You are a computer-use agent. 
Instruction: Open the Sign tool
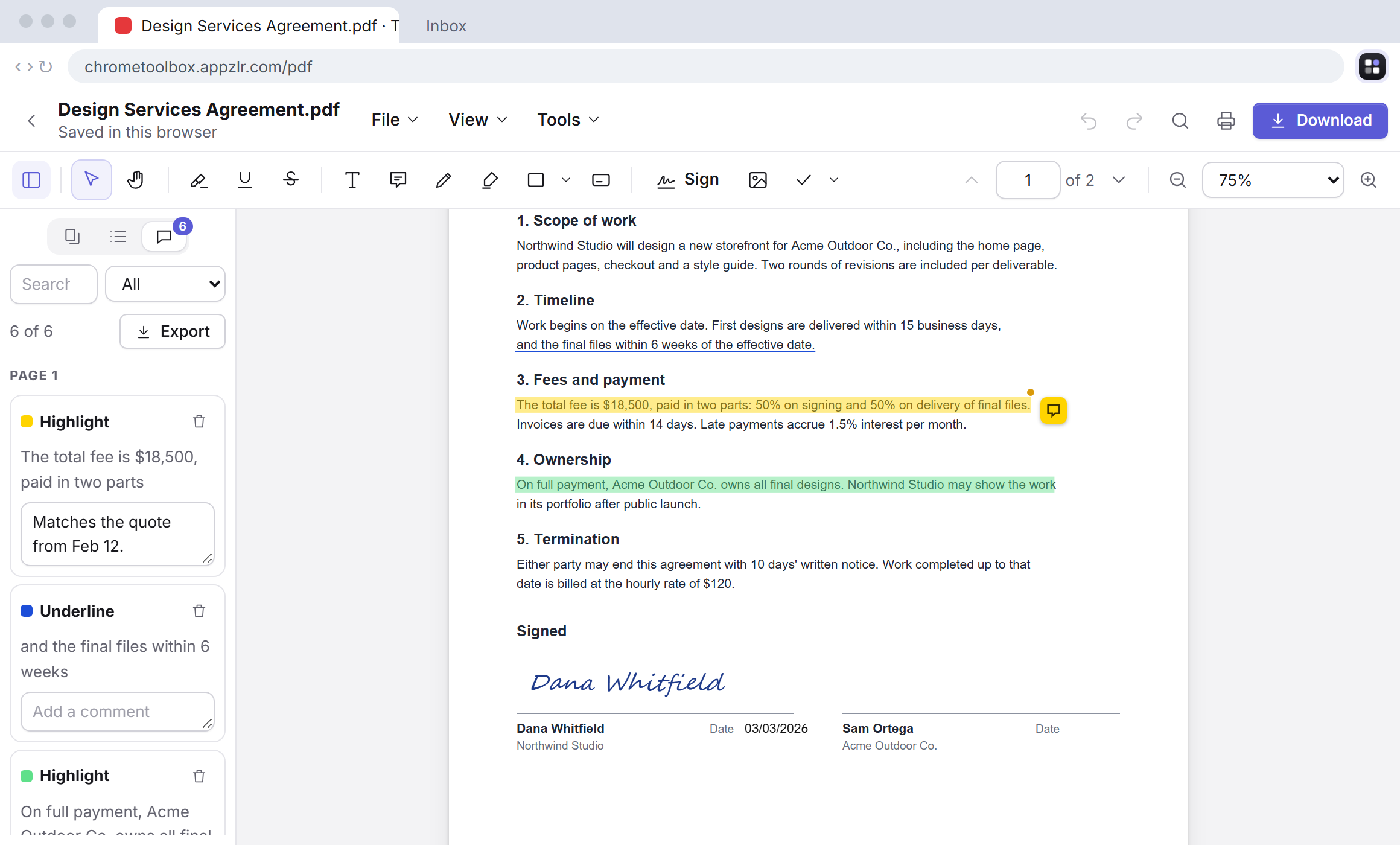tap(688, 180)
